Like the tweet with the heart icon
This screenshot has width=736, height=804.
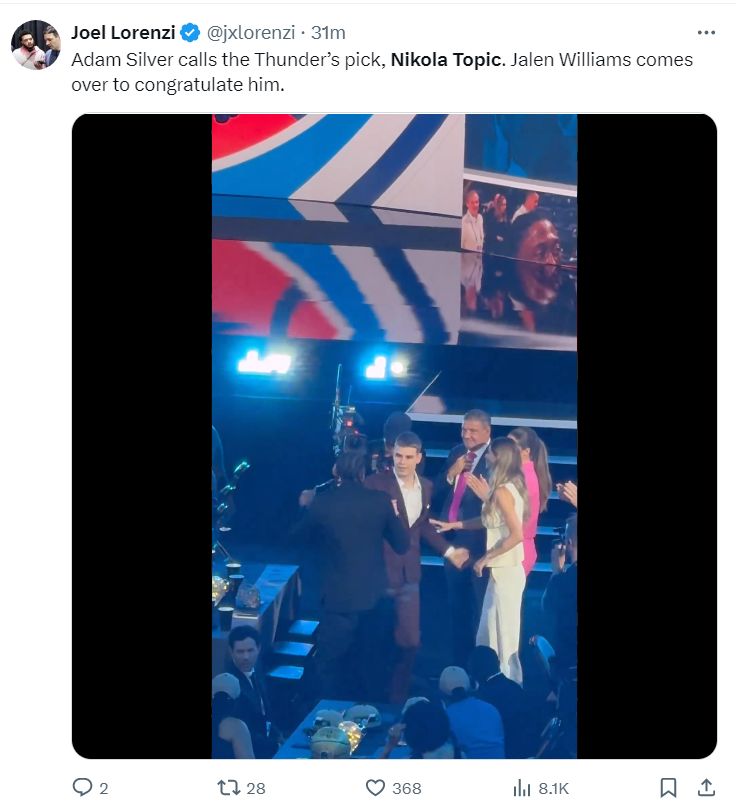click(x=375, y=788)
